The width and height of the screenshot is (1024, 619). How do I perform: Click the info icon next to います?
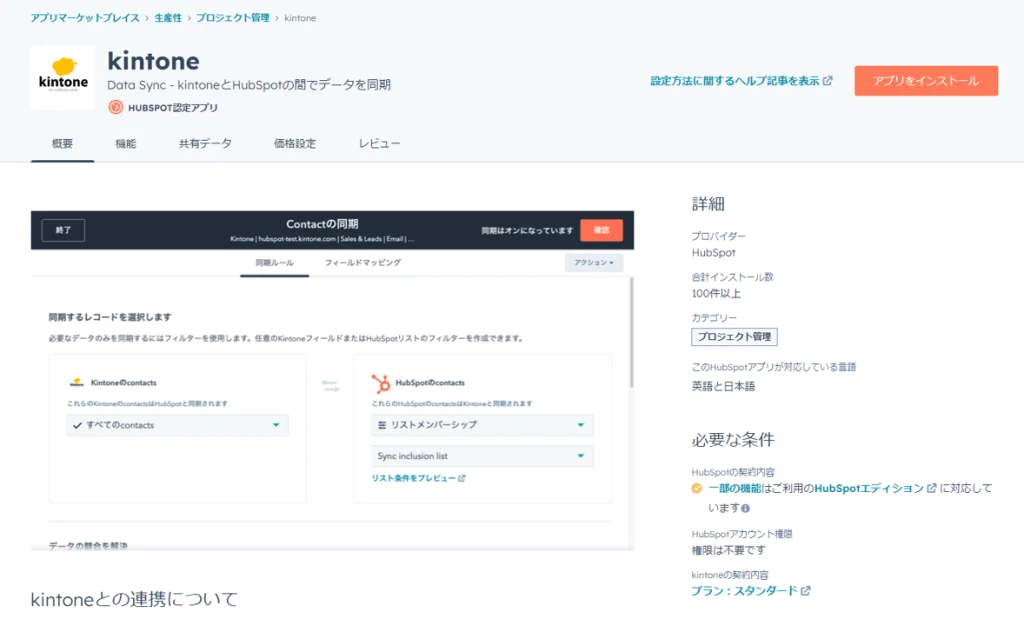click(746, 508)
